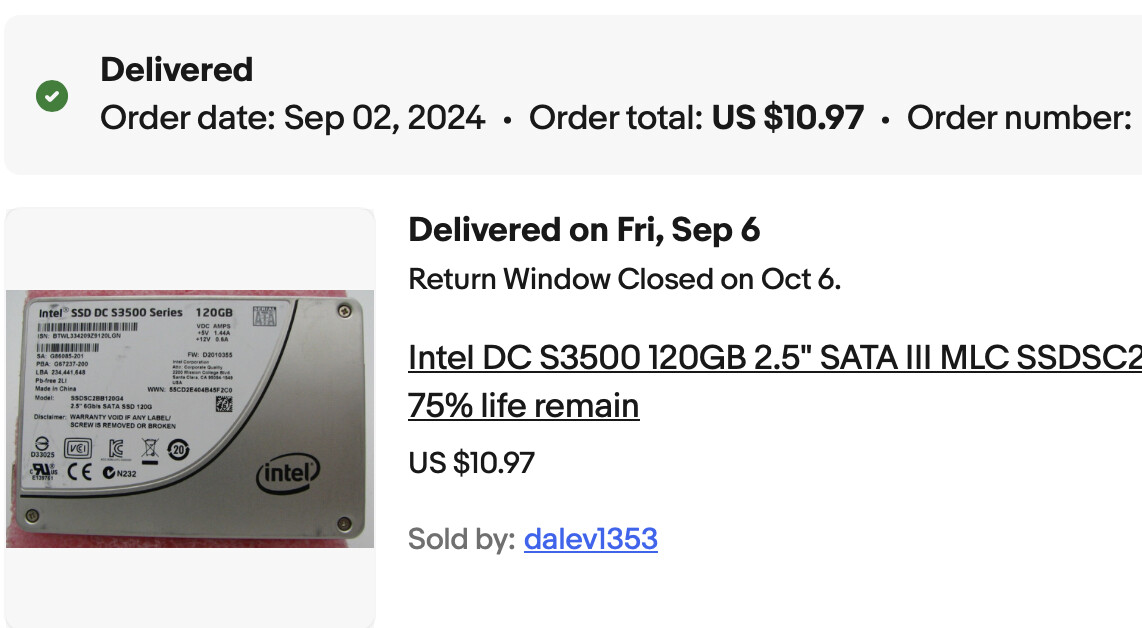Click the N232 mark on the SSD label
The height and width of the screenshot is (628, 1142).
click(119, 473)
